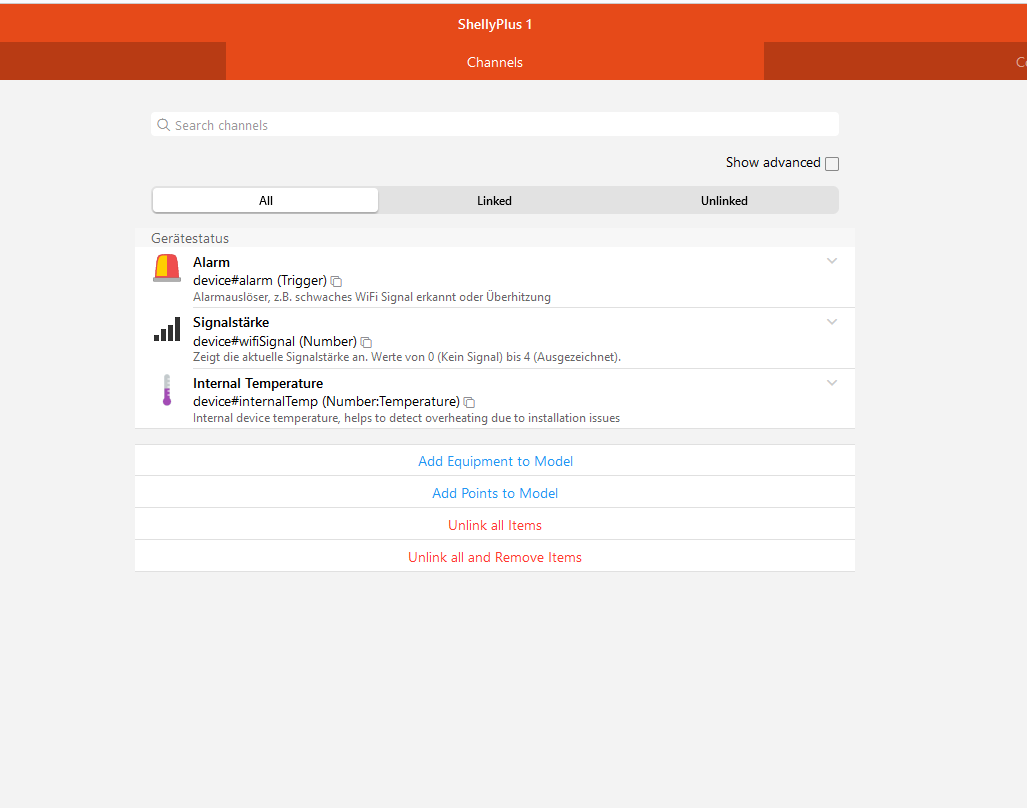
Task: Select the All filter segment
Action: 265,200
